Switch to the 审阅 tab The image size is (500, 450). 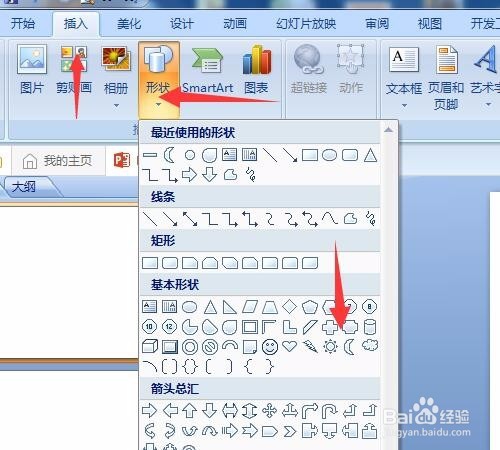pyautogui.click(x=377, y=24)
